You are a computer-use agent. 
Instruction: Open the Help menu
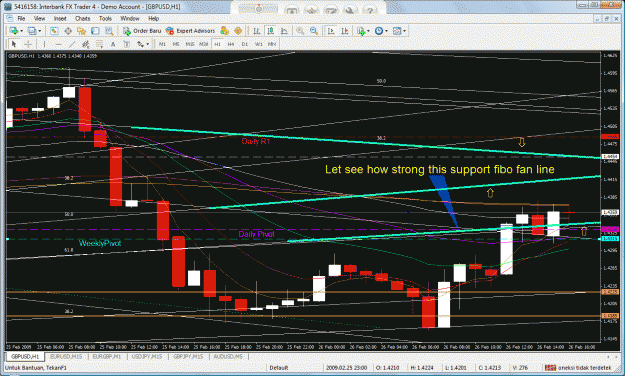(x=153, y=18)
